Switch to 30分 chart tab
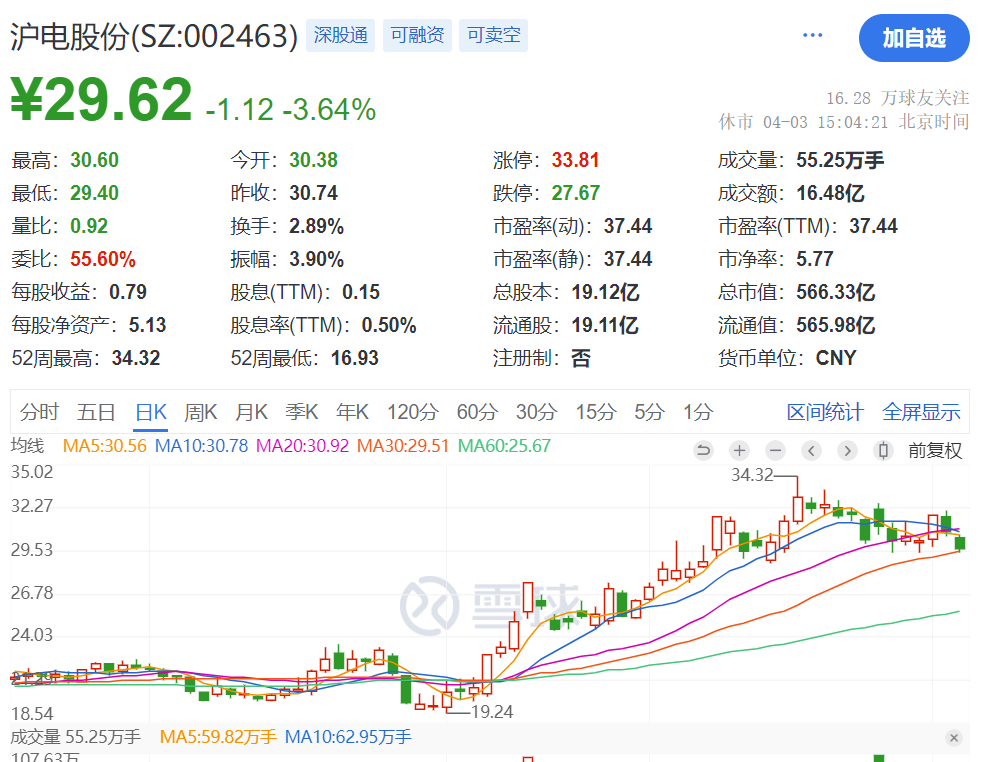This screenshot has width=985, height=762. pyautogui.click(x=536, y=412)
